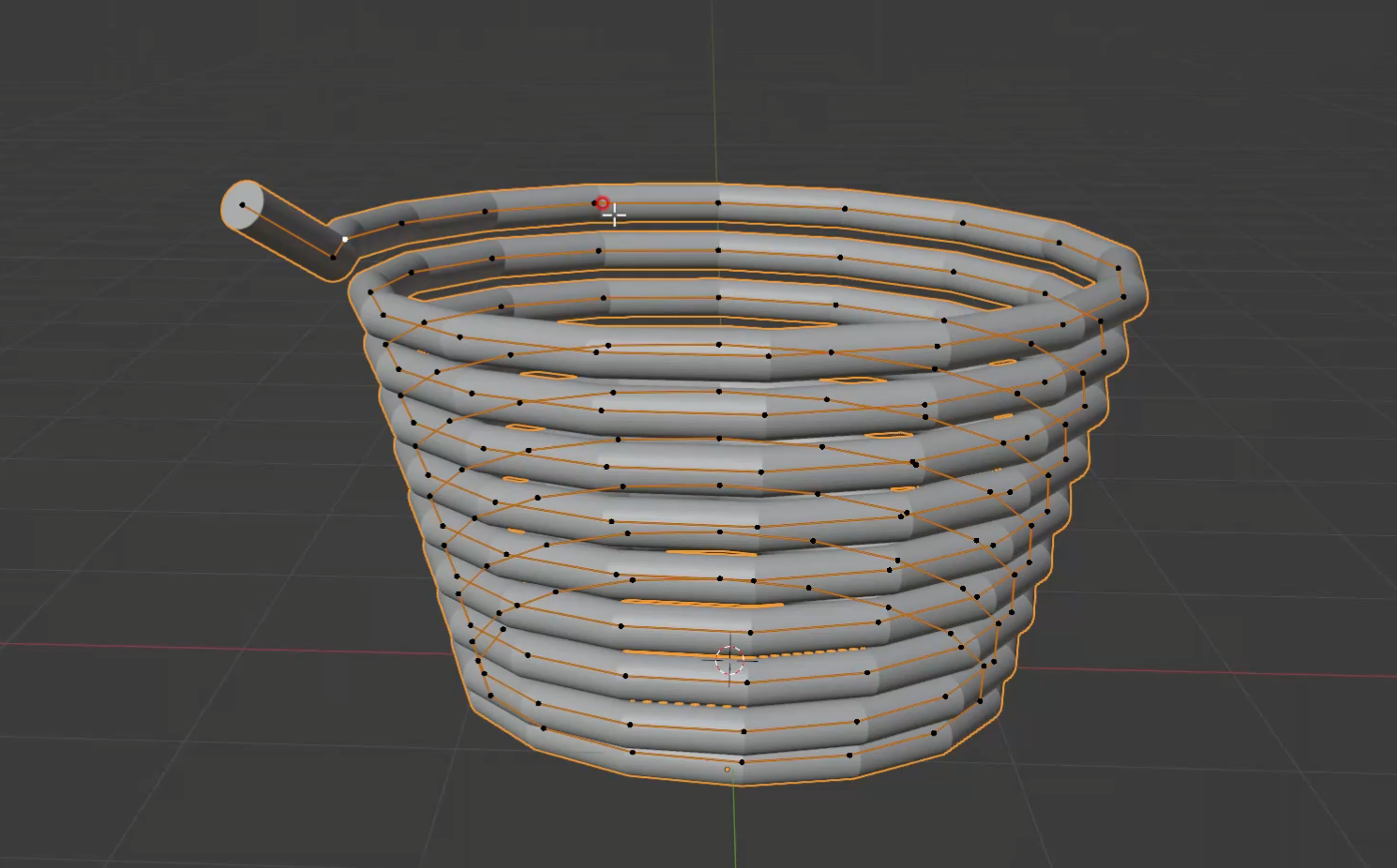Select the white highlighted curve control point
This screenshot has height=868, width=1397.
tap(345, 239)
